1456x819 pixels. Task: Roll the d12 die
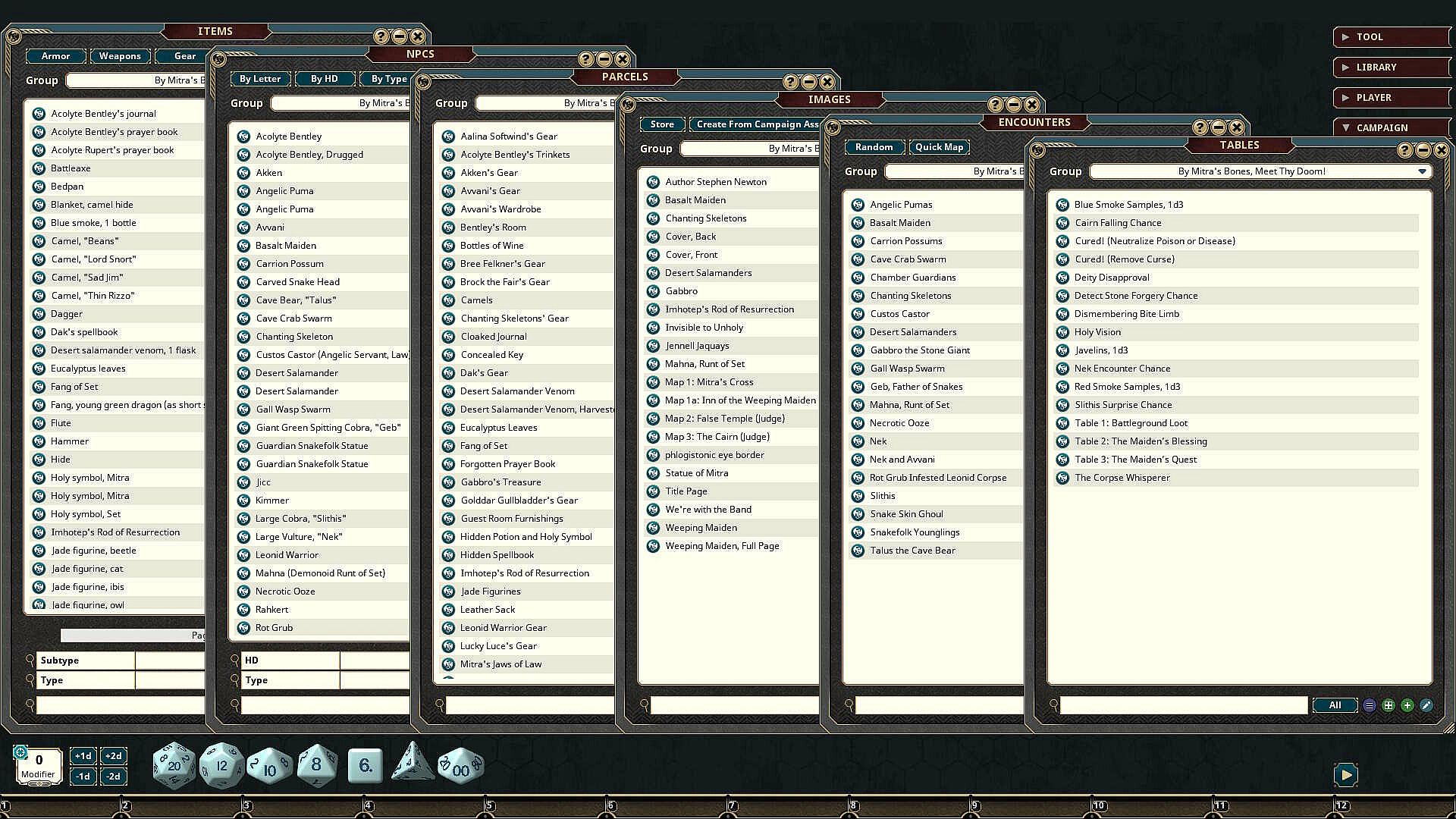coord(221,765)
